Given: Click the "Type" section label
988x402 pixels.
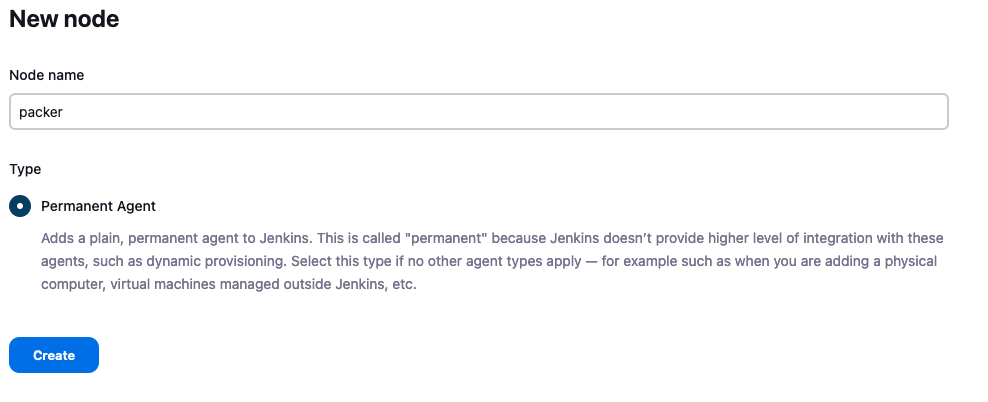Looking at the screenshot, I should pos(25,169).
